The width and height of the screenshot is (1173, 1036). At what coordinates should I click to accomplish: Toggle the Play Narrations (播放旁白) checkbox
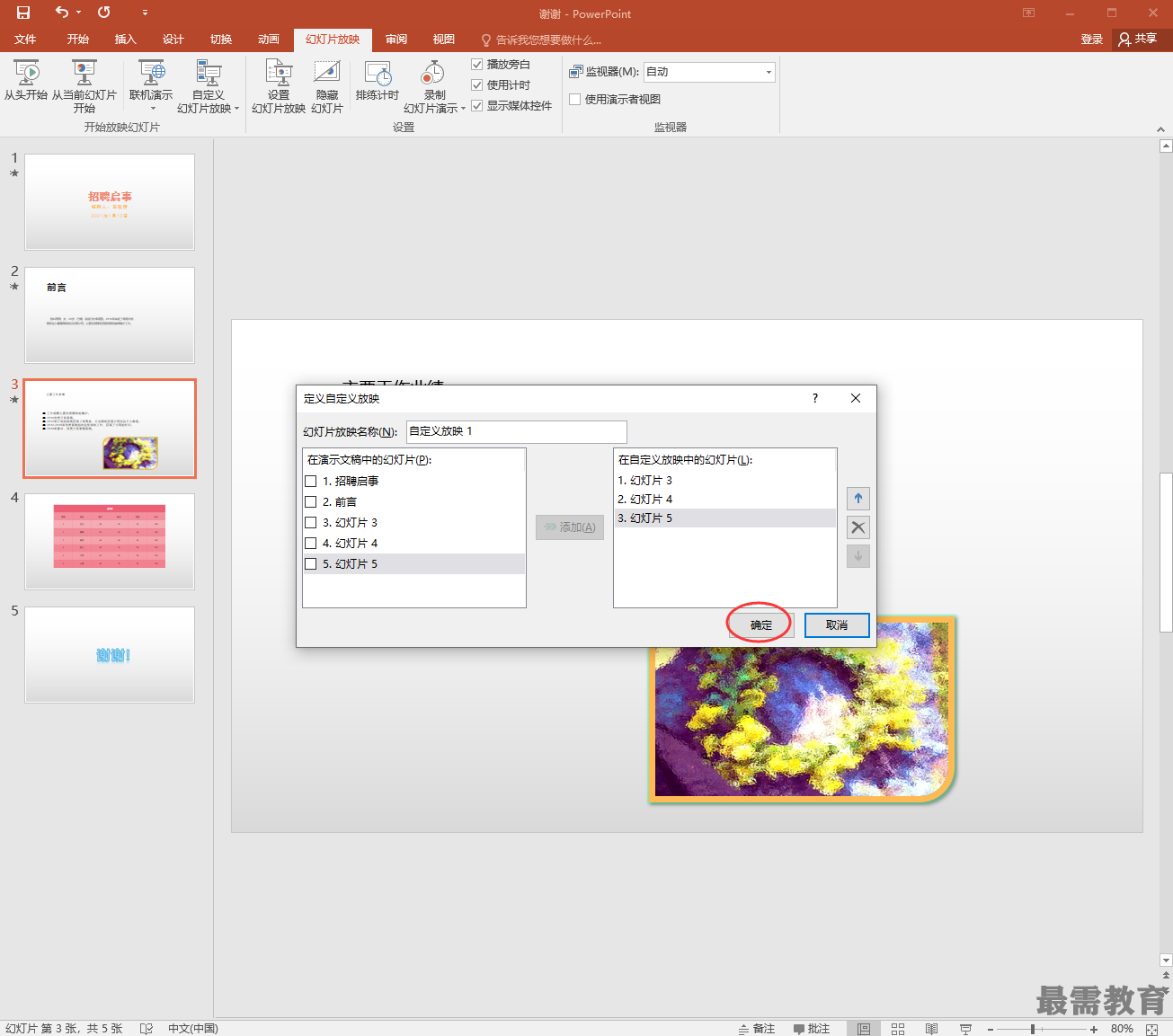click(477, 64)
